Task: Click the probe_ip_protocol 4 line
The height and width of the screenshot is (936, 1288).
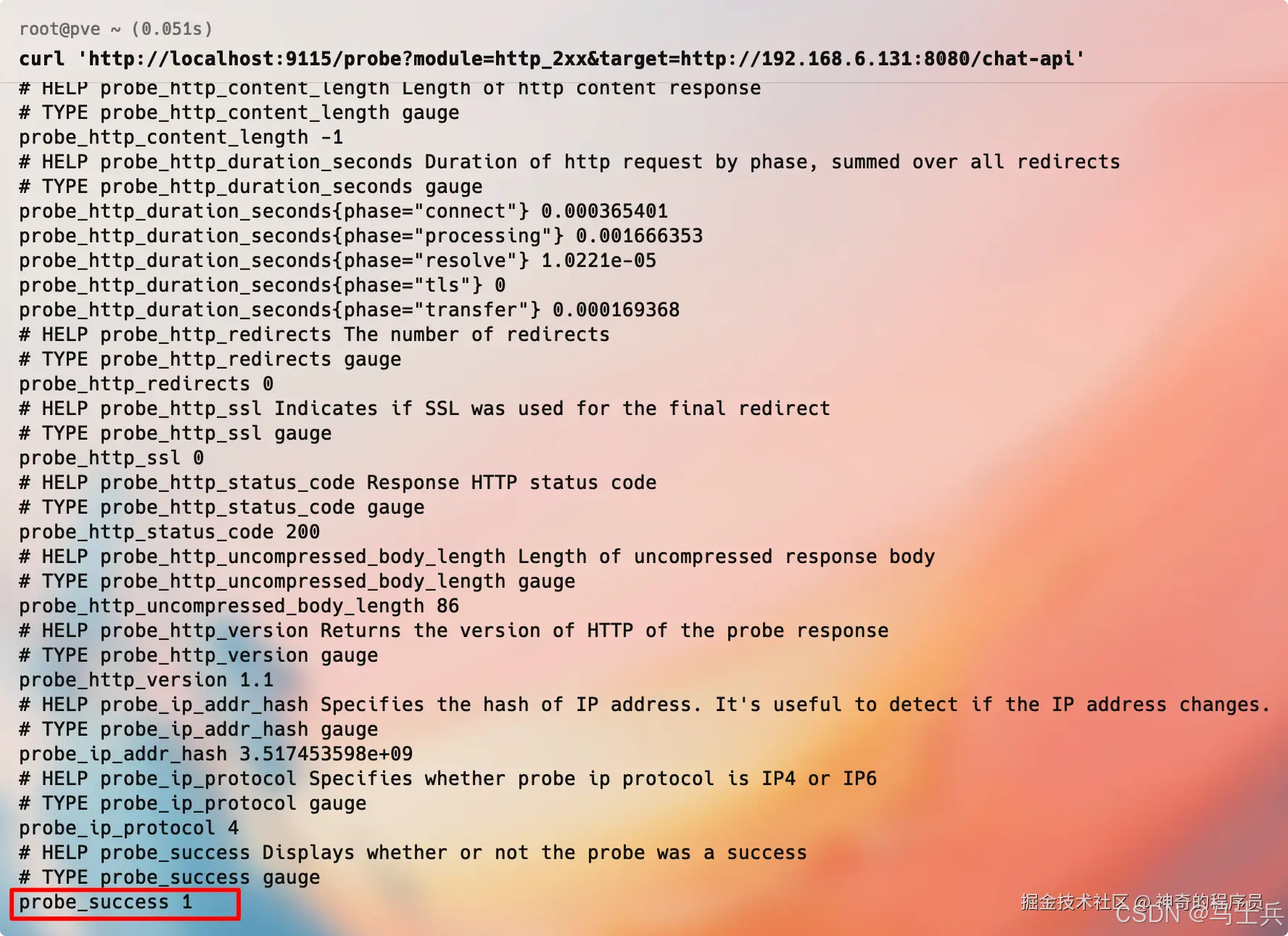Action: pos(128,828)
